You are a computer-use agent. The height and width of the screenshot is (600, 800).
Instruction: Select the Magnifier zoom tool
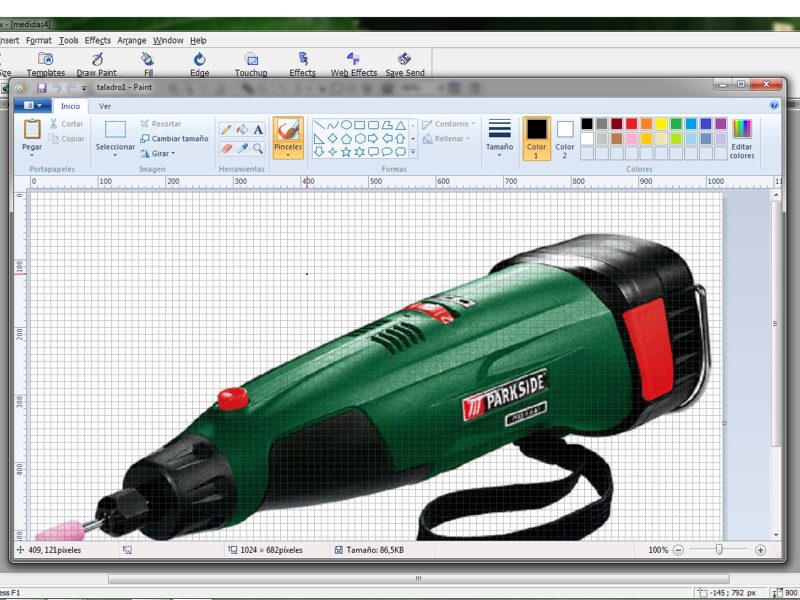pyautogui.click(x=258, y=148)
